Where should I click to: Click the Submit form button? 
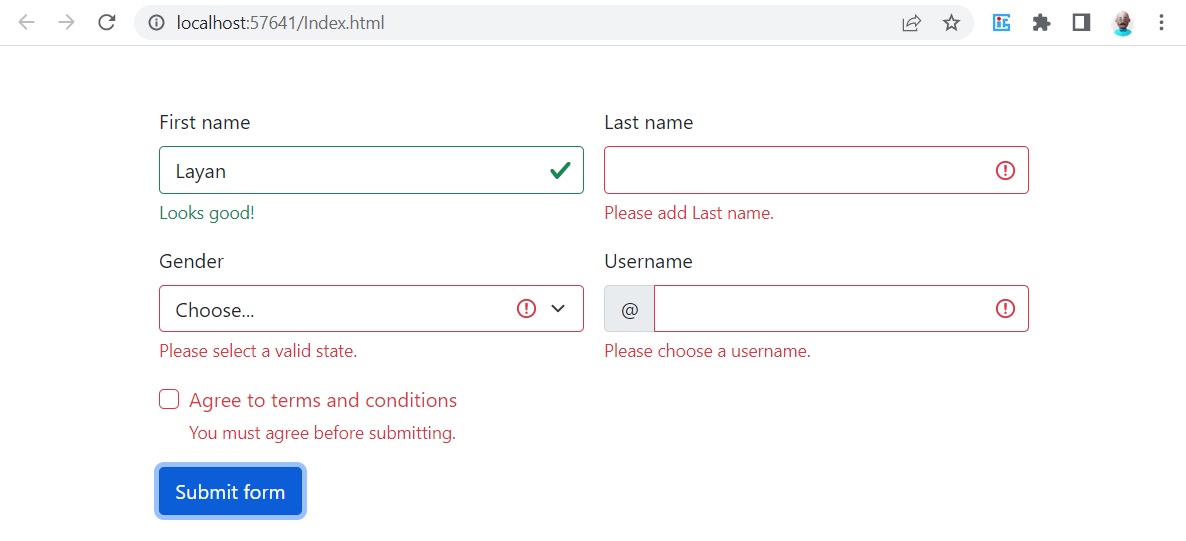coord(231,492)
